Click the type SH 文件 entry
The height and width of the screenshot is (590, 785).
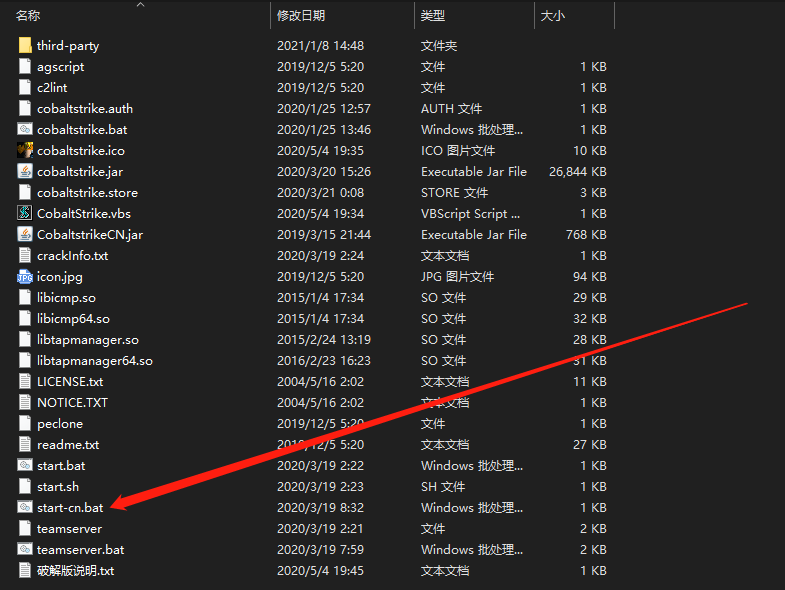[443, 487]
